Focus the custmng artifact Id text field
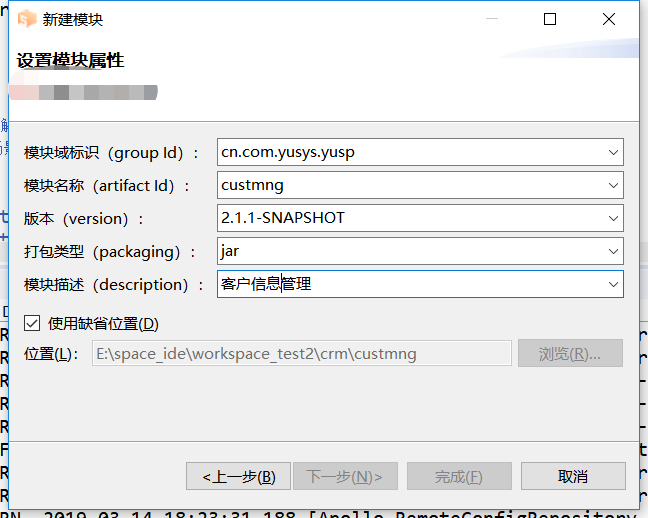The height and width of the screenshot is (518, 648). tap(410, 186)
